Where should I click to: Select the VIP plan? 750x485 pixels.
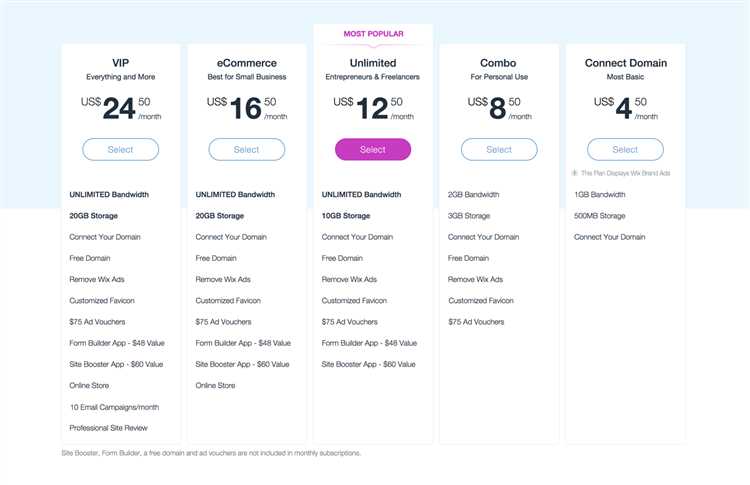[121, 150]
